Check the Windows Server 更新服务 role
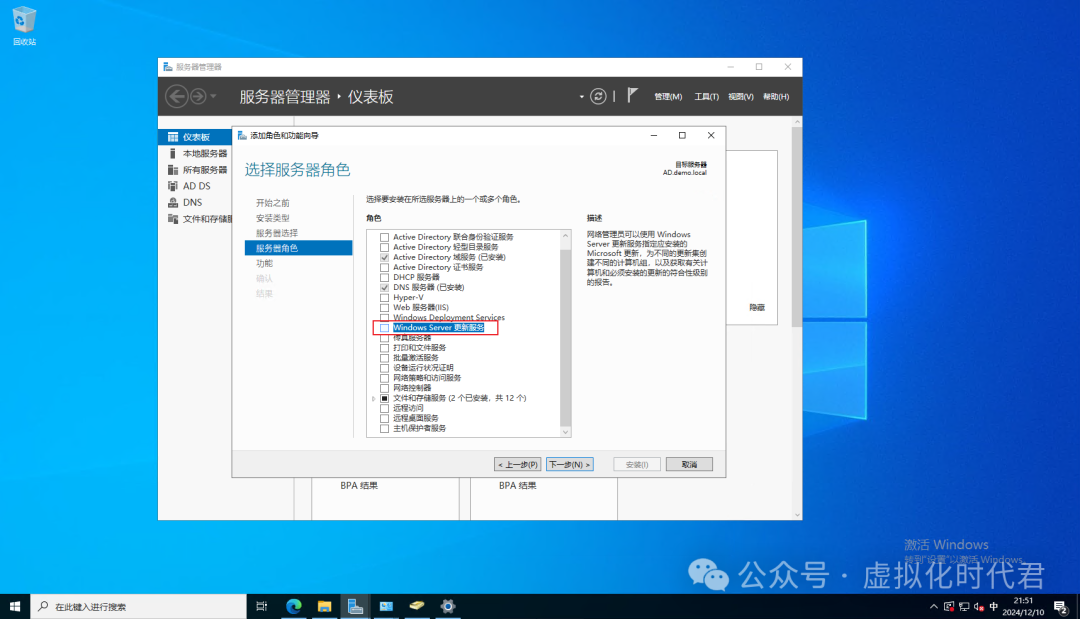This screenshot has height=619, width=1080. [384, 328]
